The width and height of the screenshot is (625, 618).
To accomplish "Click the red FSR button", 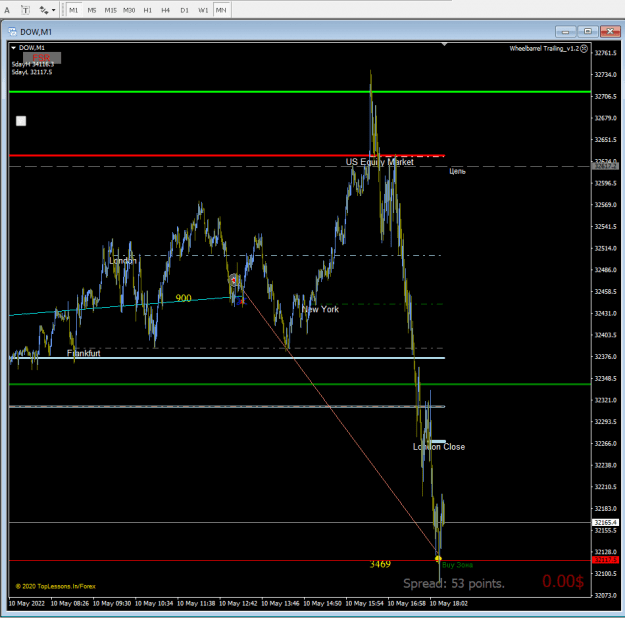I will tap(41, 58).
